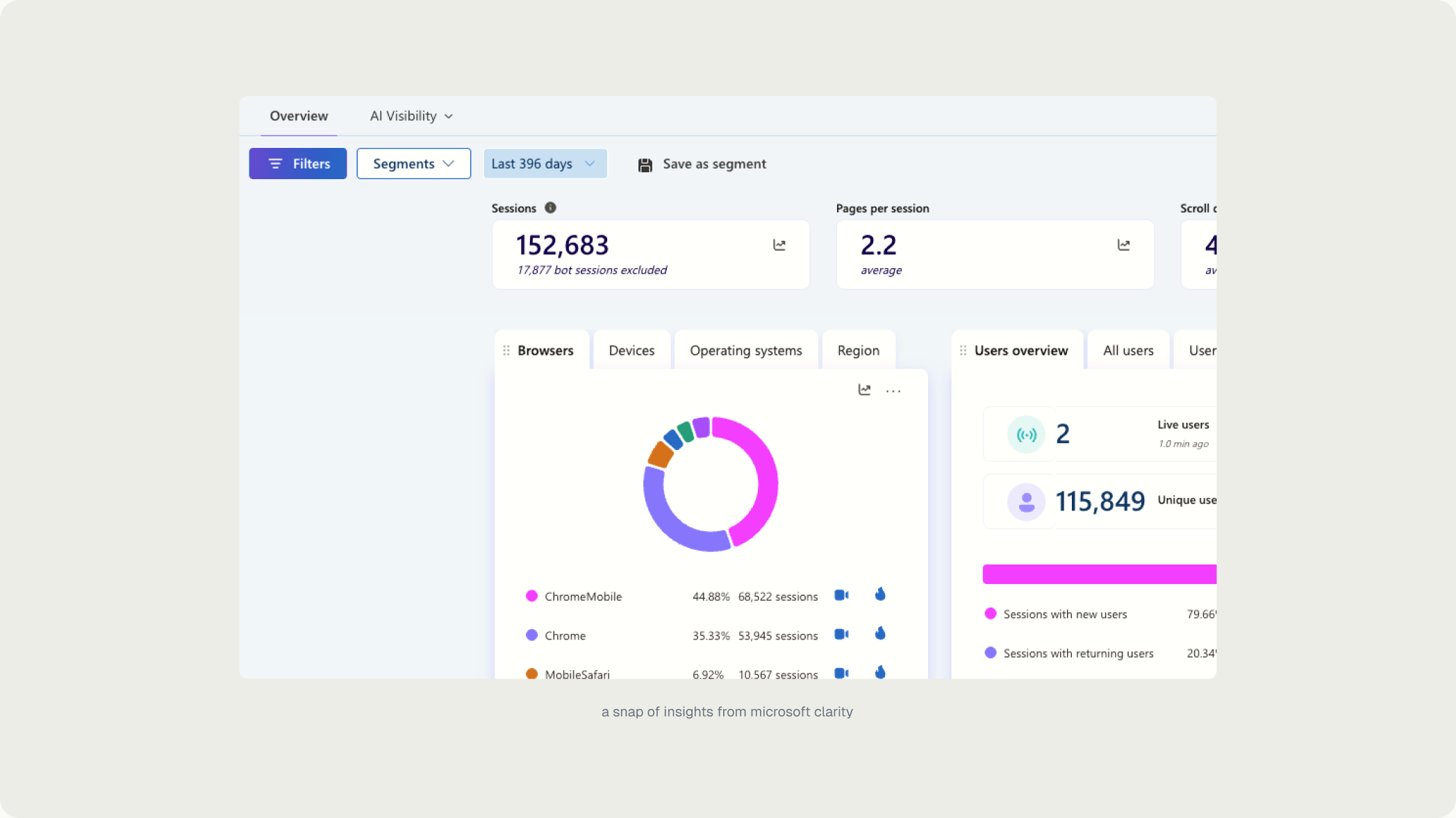View recordings for ChromeMobile
The height and width of the screenshot is (818, 1456).
click(841, 595)
